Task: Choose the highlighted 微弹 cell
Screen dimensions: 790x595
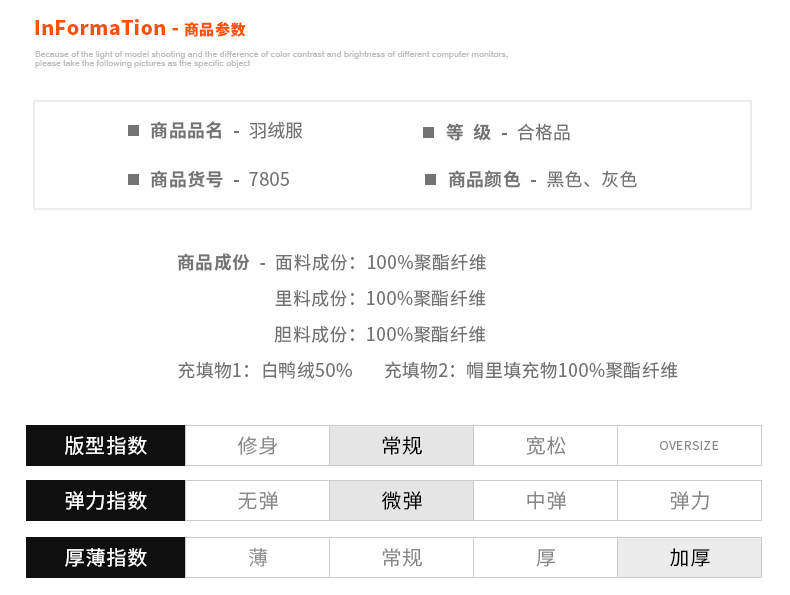Action: (x=402, y=501)
